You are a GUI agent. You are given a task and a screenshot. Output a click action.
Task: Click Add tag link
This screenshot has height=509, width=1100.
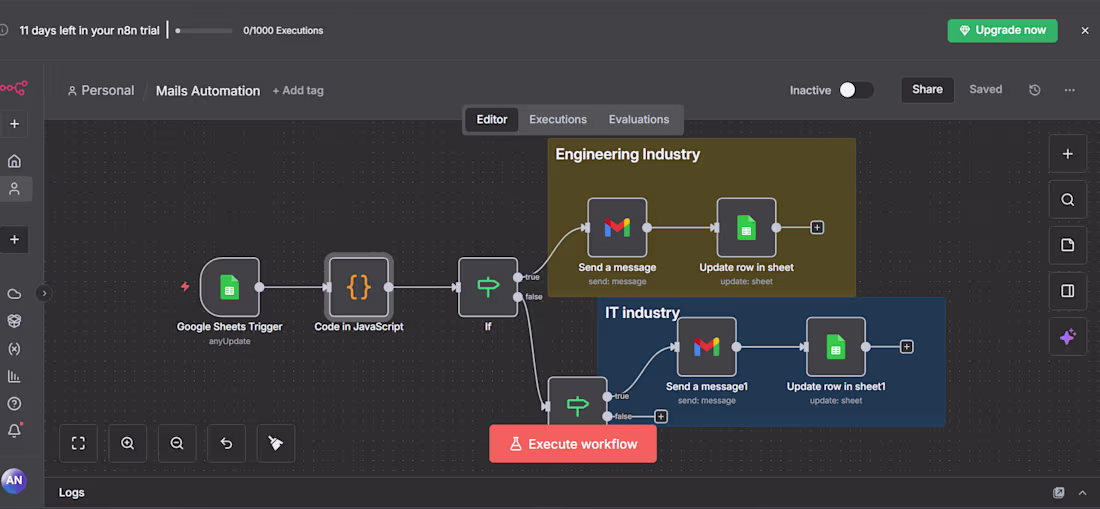[298, 90]
